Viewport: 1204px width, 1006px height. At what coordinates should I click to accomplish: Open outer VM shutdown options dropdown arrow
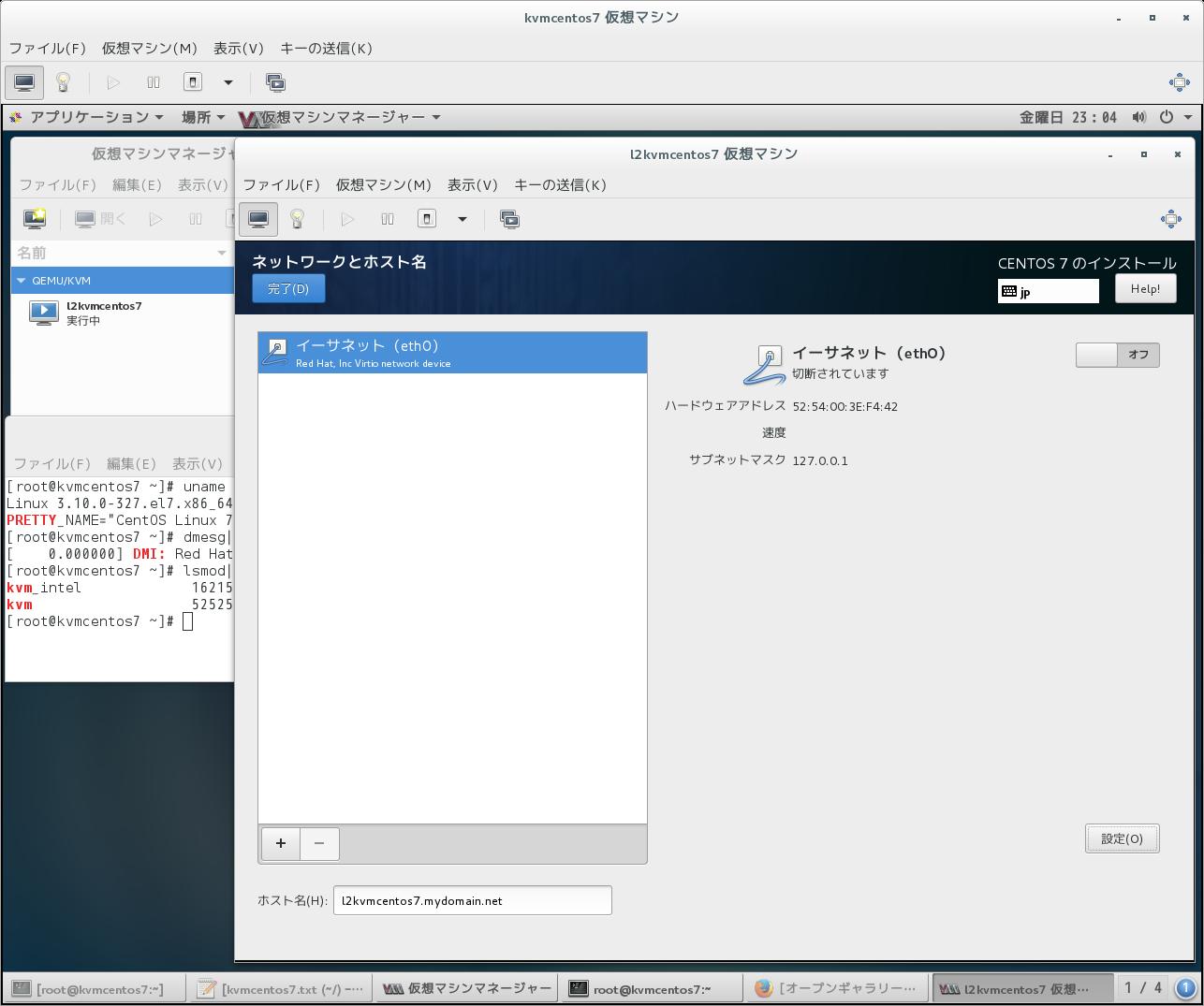click(x=228, y=82)
